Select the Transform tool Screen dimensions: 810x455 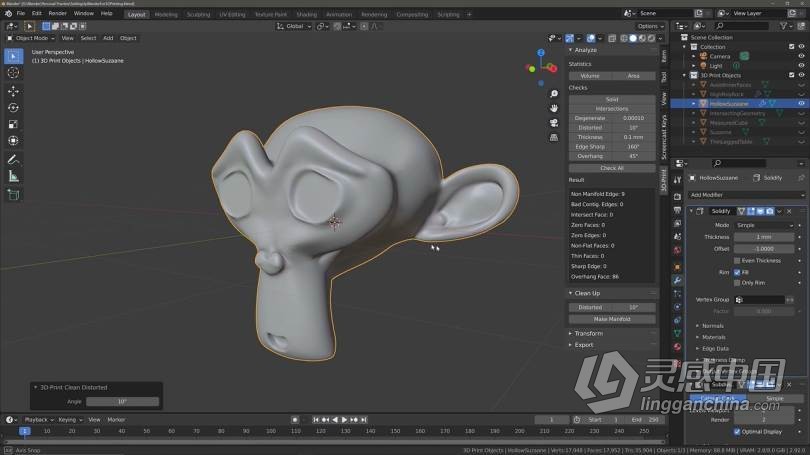pyautogui.click(x=13, y=141)
